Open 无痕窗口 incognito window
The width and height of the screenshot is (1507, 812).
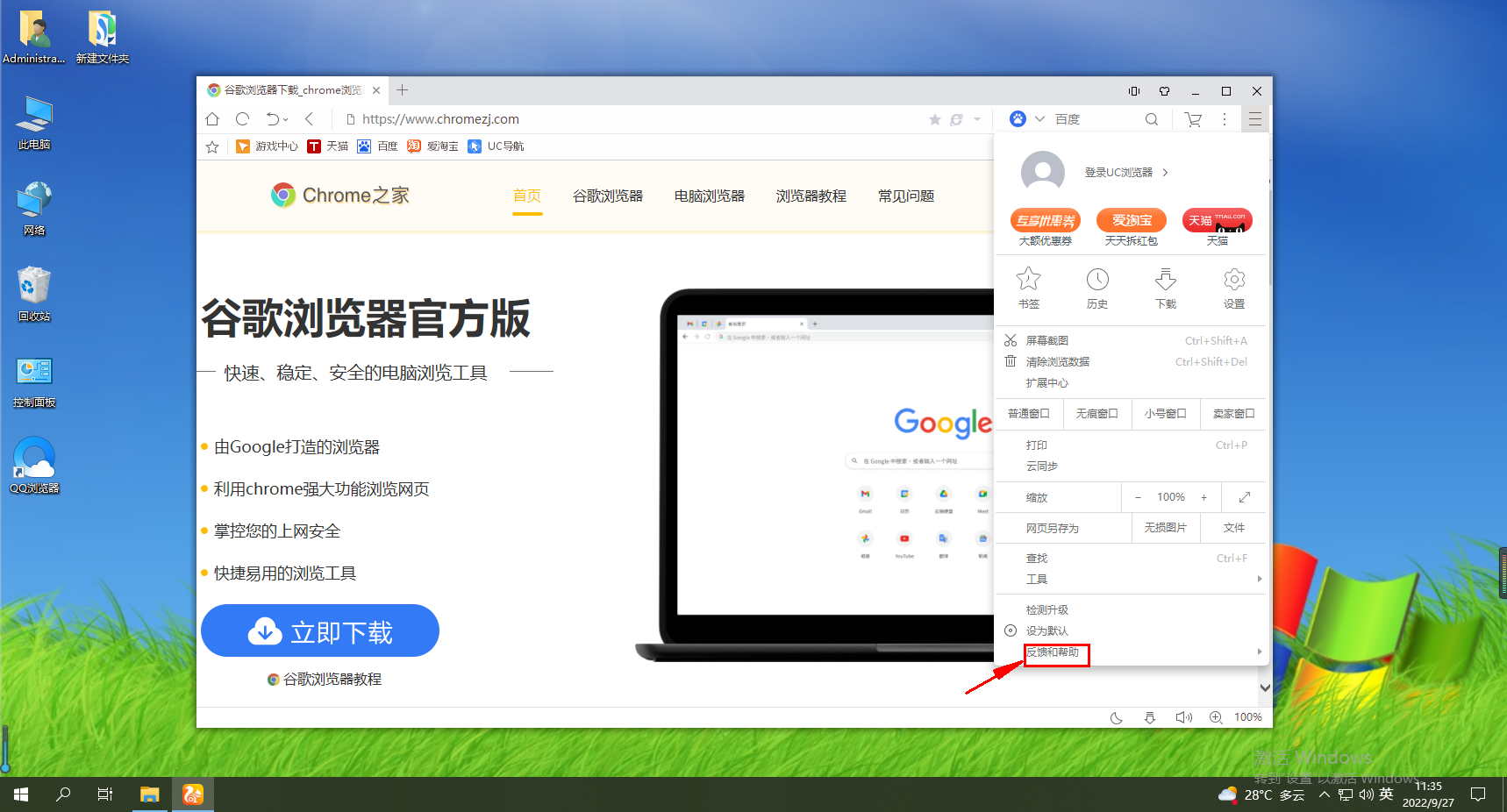coord(1097,413)
